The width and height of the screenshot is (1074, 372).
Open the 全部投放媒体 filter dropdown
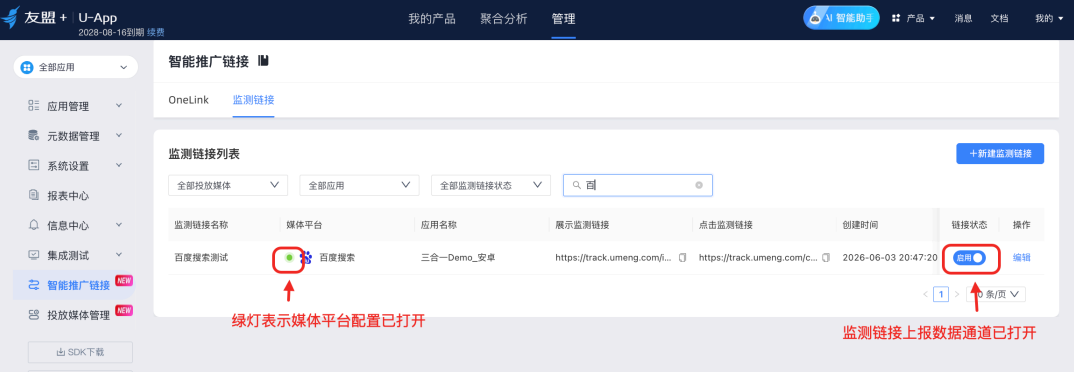(227, 185)
